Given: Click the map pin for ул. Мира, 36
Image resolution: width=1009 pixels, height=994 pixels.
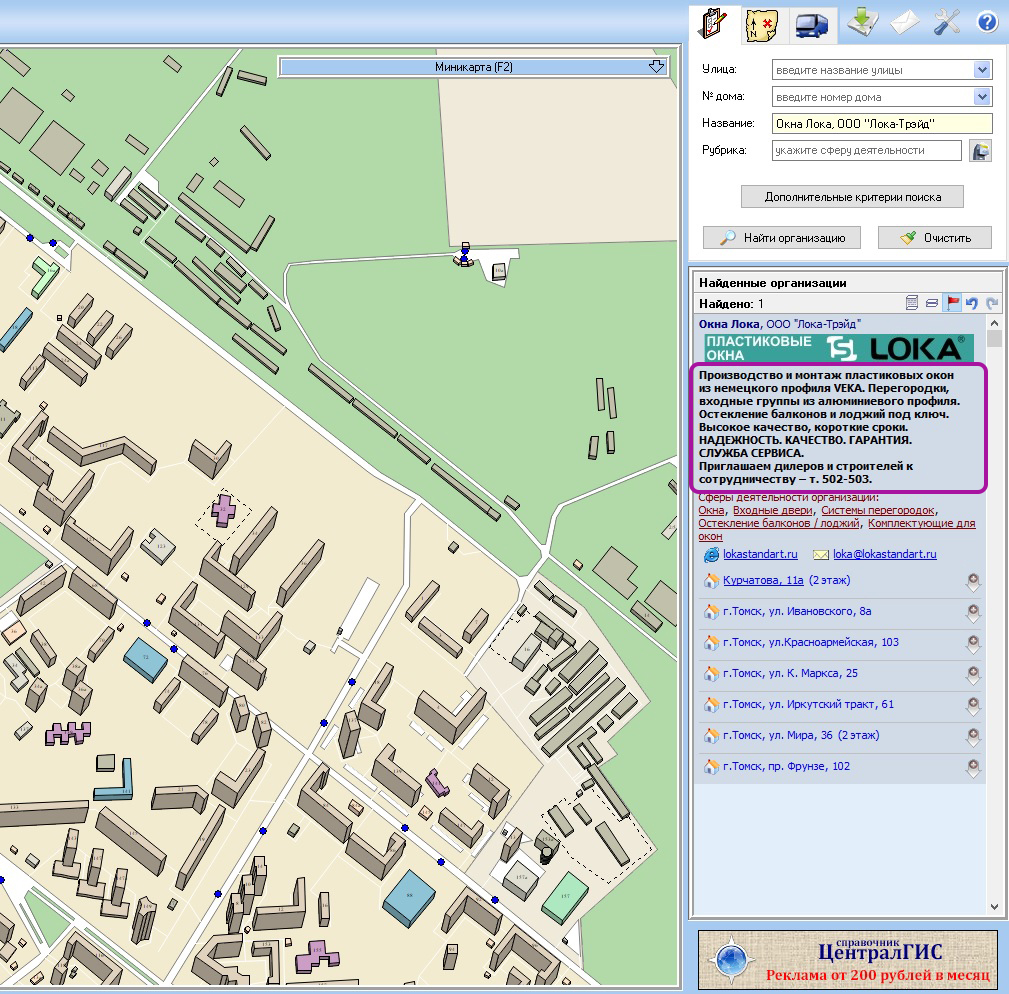Looking at the screenshot, I should [973, 737].
